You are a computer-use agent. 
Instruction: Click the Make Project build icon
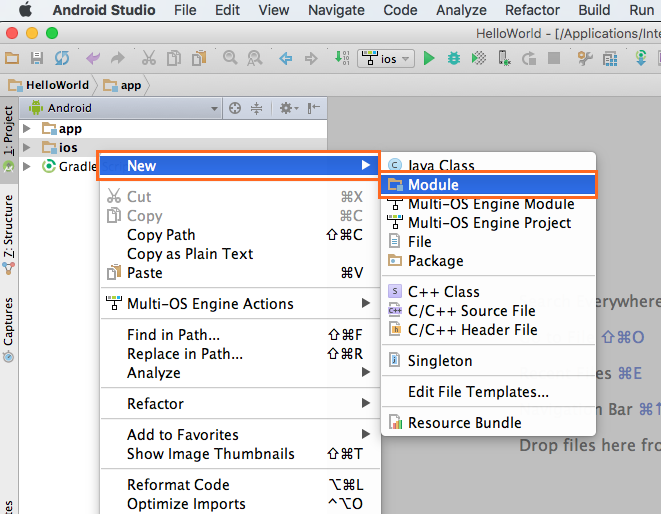click(x=342, y=58)
